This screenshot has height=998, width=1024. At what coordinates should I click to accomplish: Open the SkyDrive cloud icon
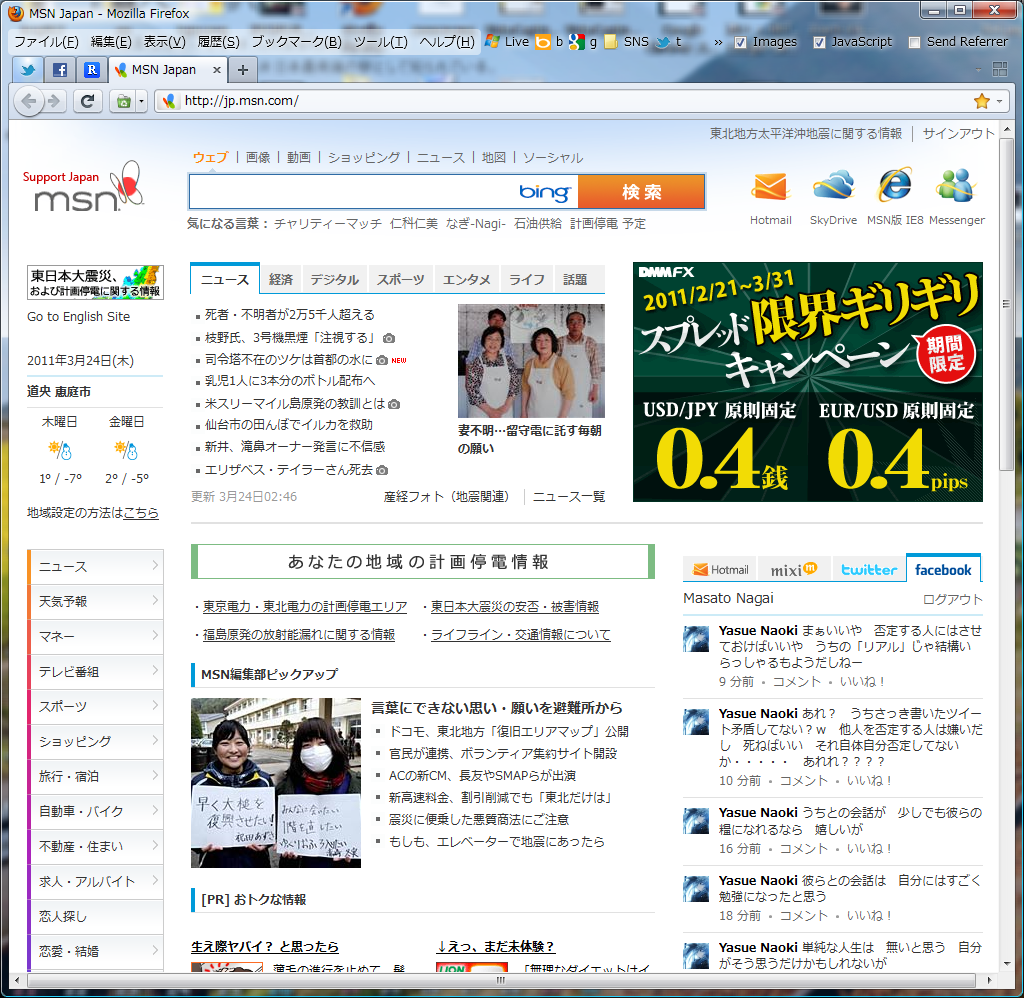coord(833,185)
